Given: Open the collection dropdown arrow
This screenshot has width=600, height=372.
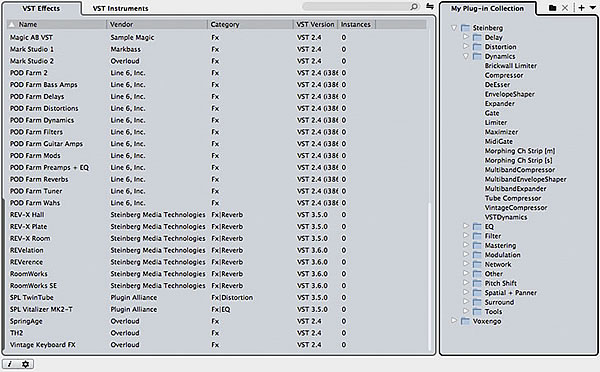Looking at the screenshot, I should click(592, 8).
